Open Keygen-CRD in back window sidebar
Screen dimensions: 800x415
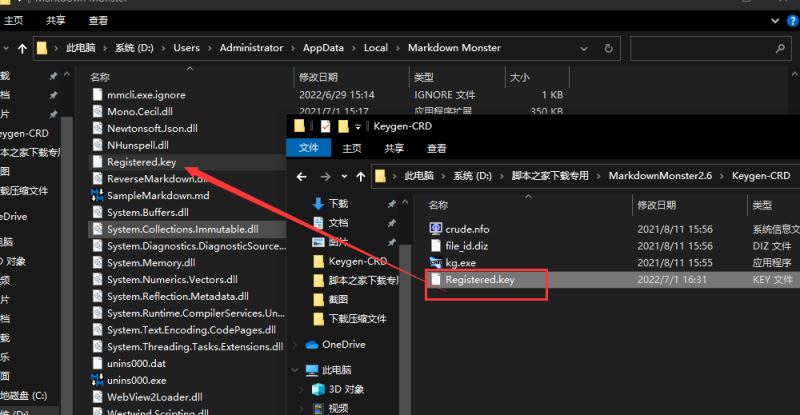24,133
